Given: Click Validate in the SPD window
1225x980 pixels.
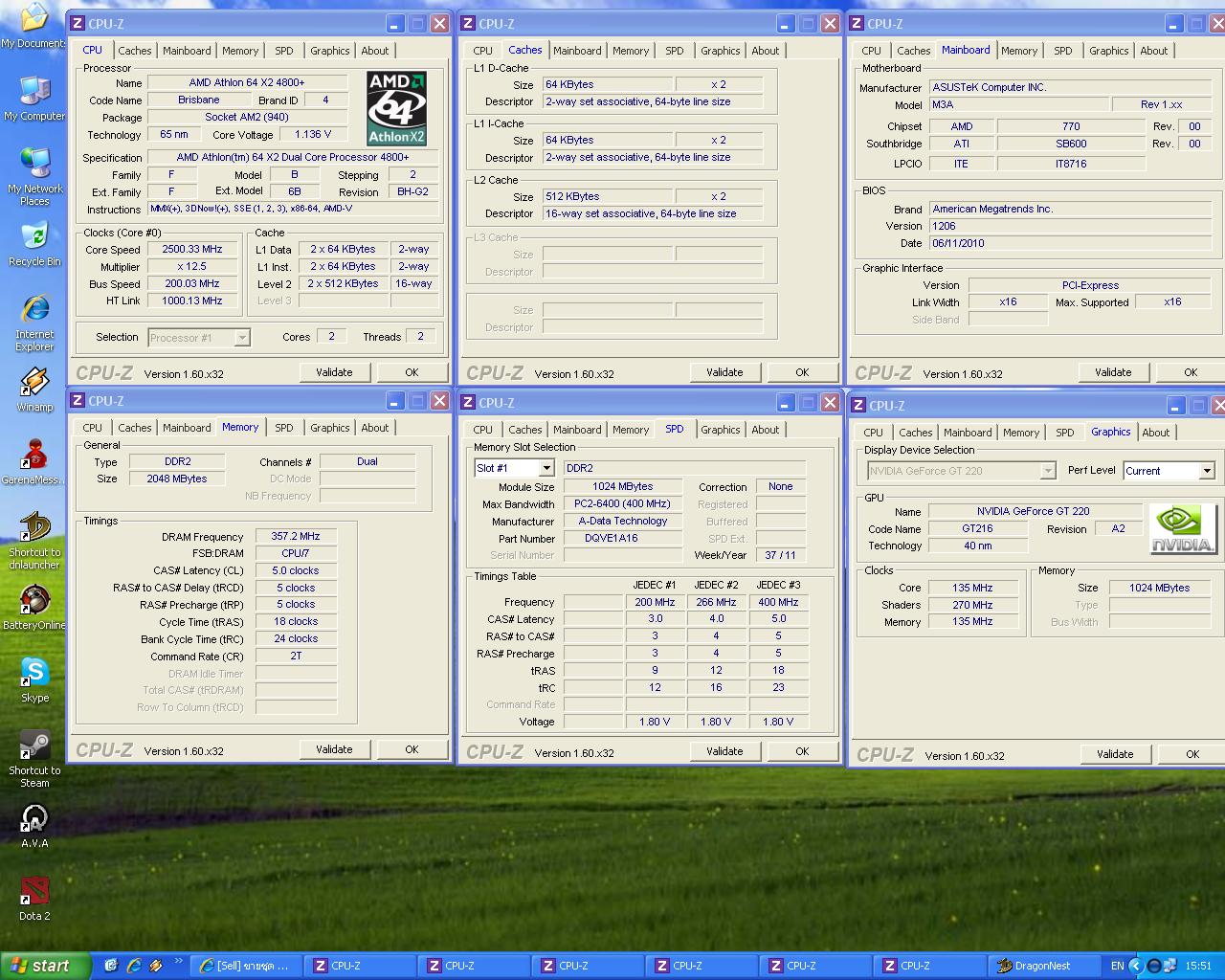Looking at the screenshot, I should pyautogui.click(x=724, y=751).
